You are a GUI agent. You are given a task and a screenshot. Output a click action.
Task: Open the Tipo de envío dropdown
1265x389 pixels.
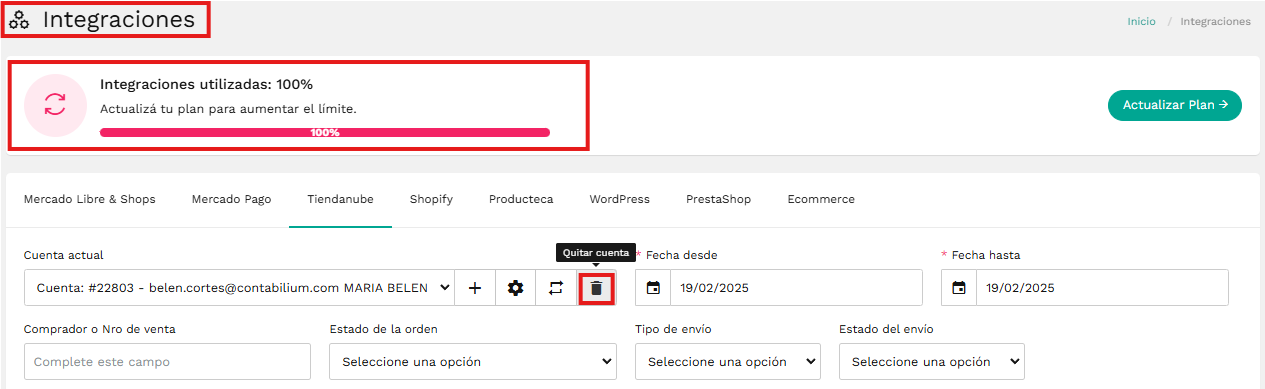728,361
